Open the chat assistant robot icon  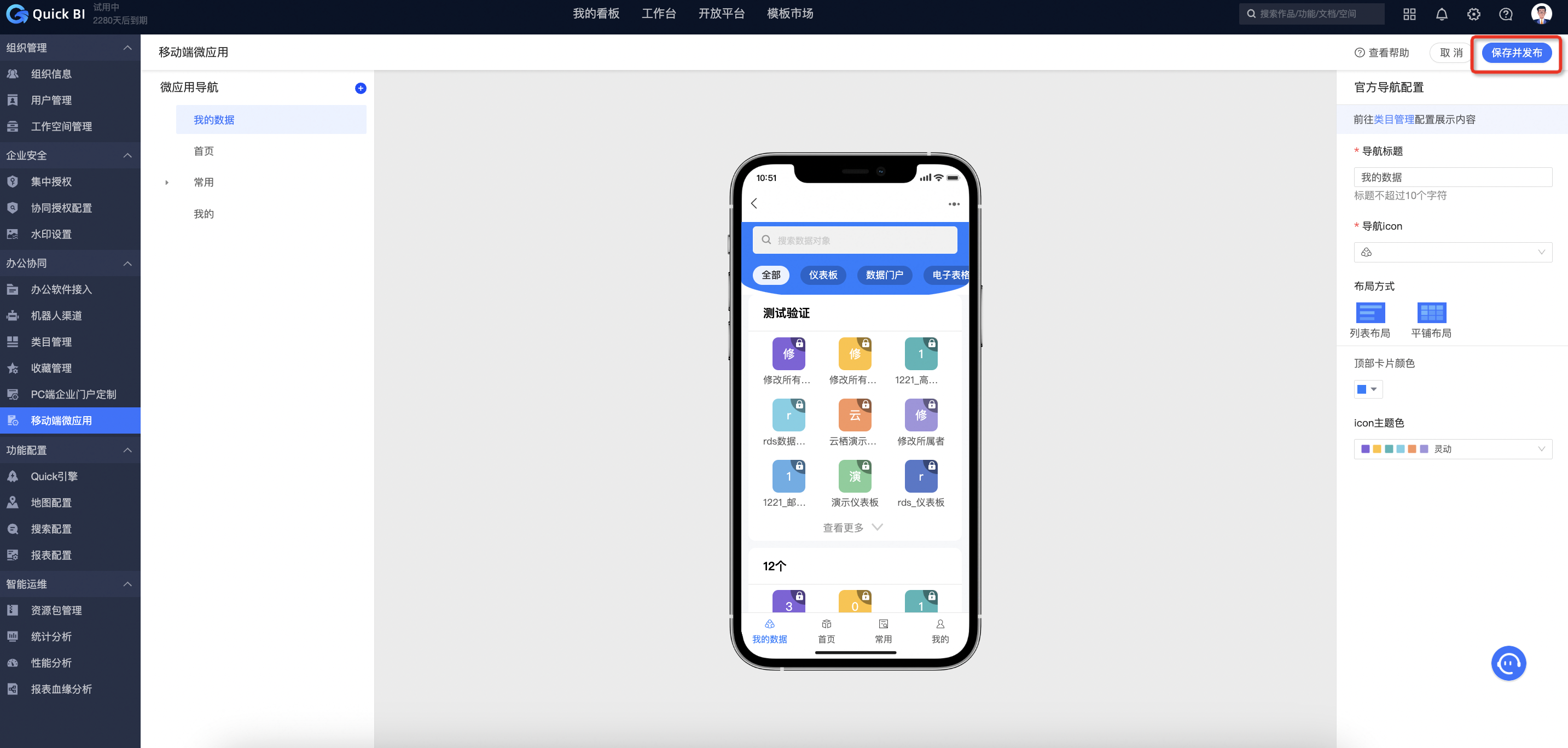pos(1508,663)
